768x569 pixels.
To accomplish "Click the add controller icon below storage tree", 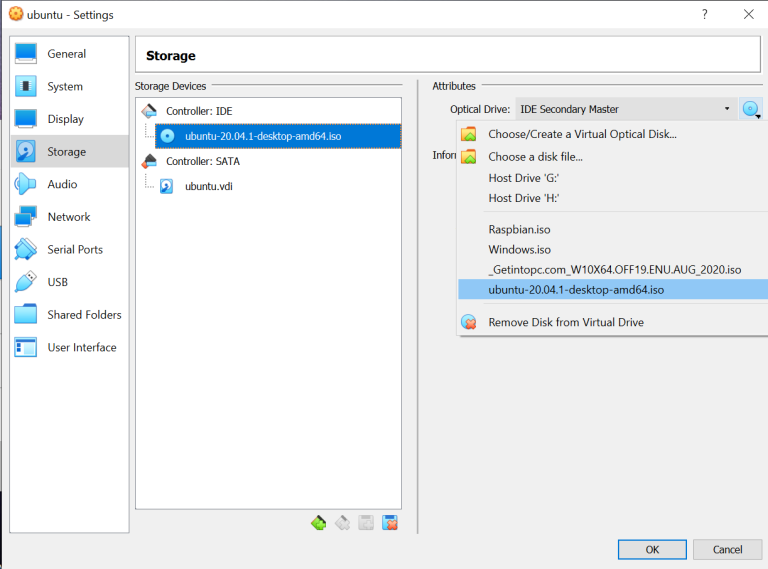I will [319, 522].
